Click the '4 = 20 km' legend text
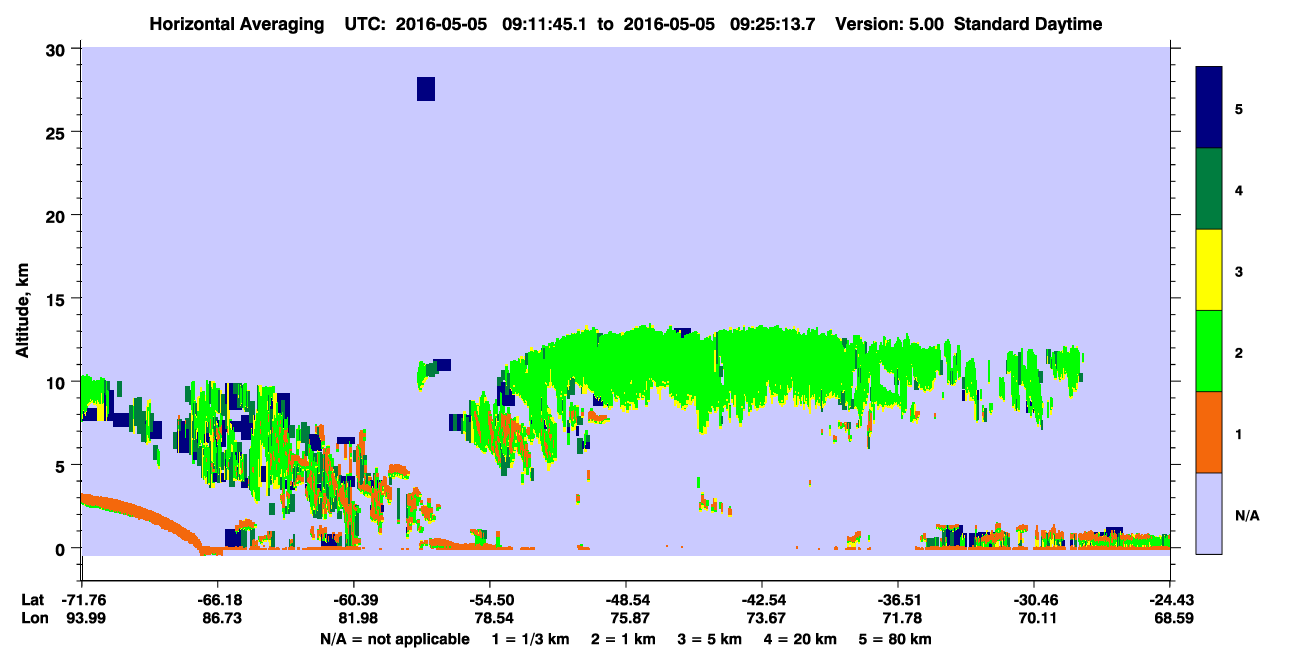Viewport: 1300px width, 667px height. (x=801, y=639)
